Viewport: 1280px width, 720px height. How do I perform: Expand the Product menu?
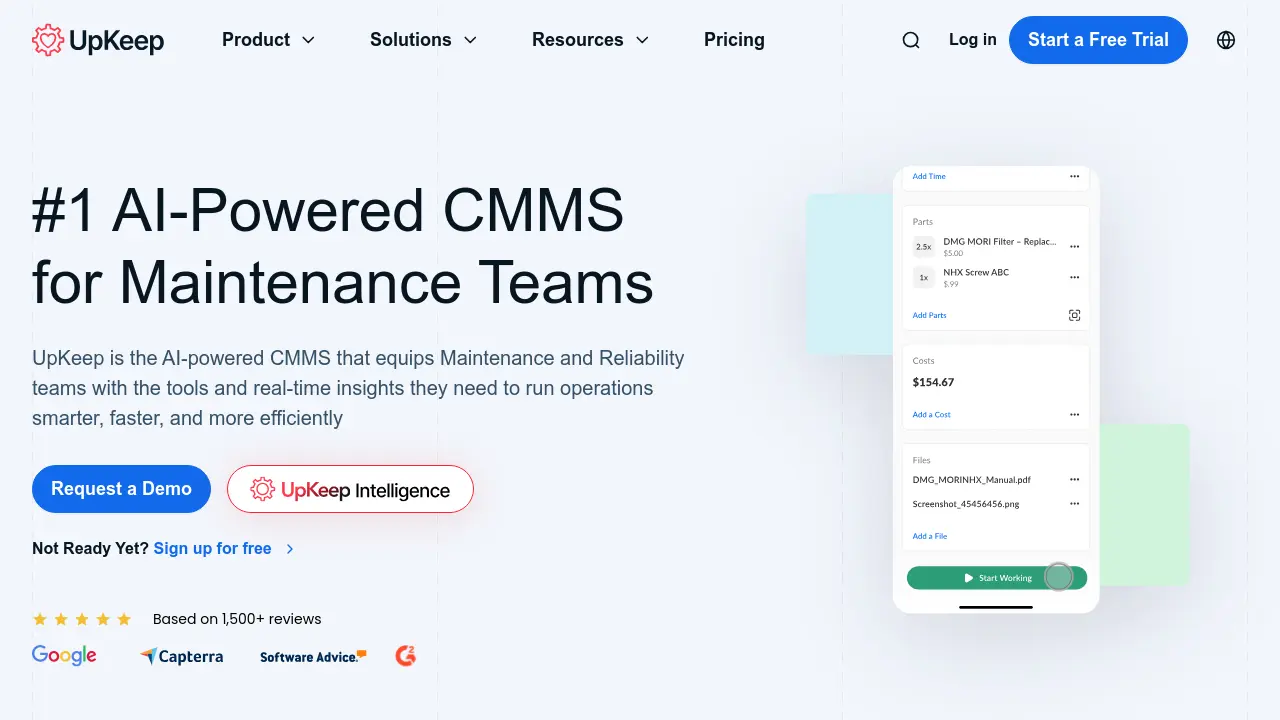coord(268,40)
